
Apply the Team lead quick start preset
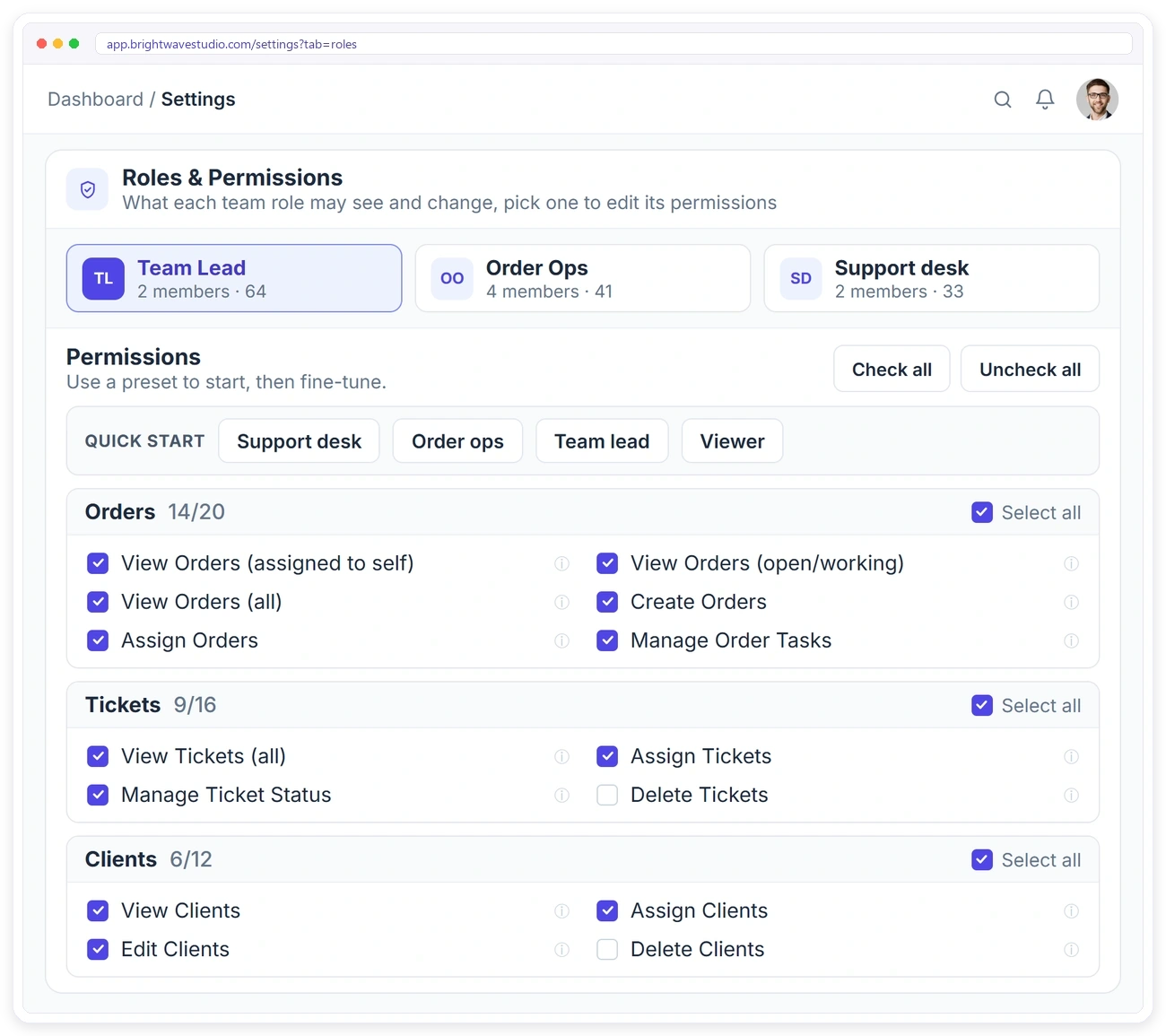(x=602, y=441)
